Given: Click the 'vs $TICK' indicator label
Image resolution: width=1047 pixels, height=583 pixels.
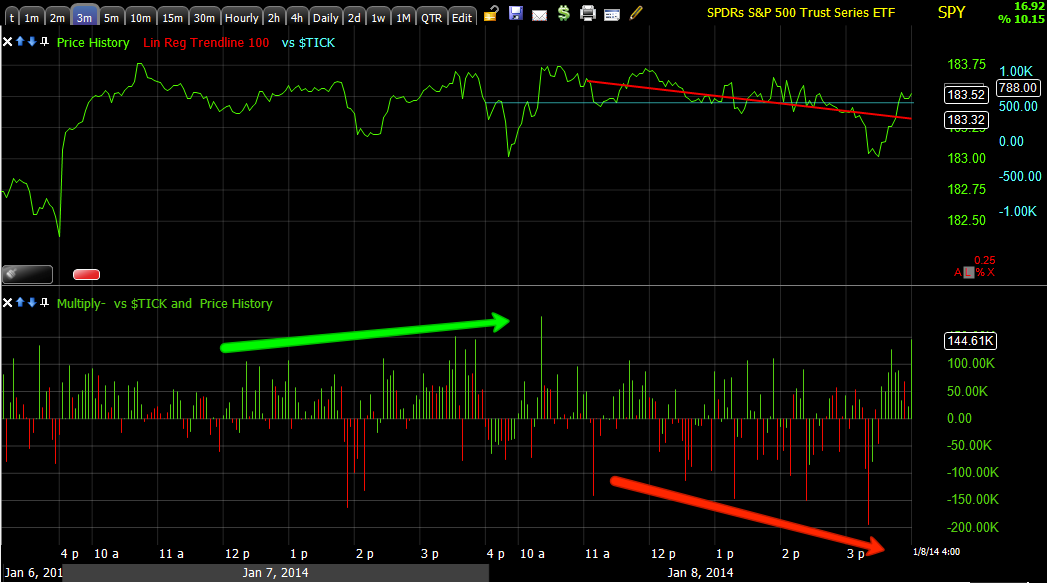Looking at the screenshot, I should 308,42.
